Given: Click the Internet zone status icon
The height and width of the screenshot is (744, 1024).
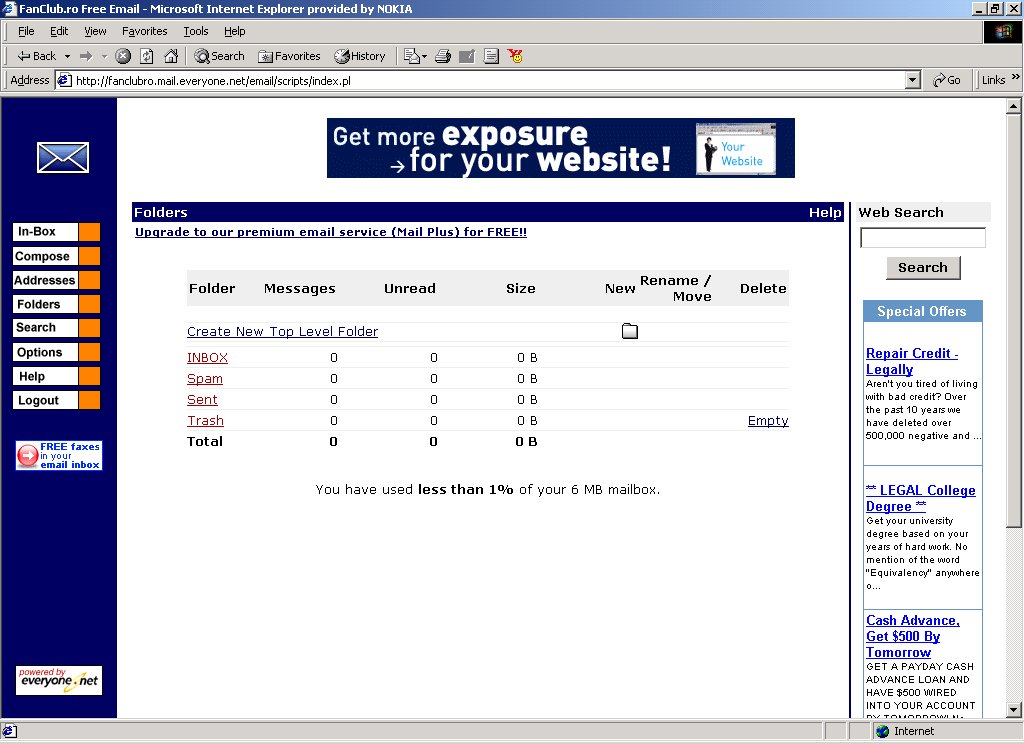Looking at the screenshot, I should coord(883,731).
